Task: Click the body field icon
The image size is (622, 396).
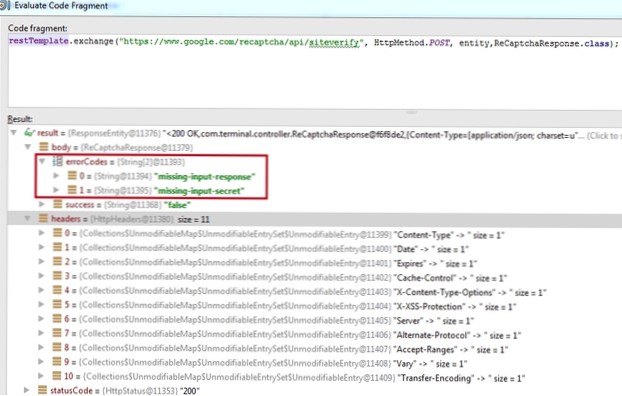Action: tap(43, 147)
